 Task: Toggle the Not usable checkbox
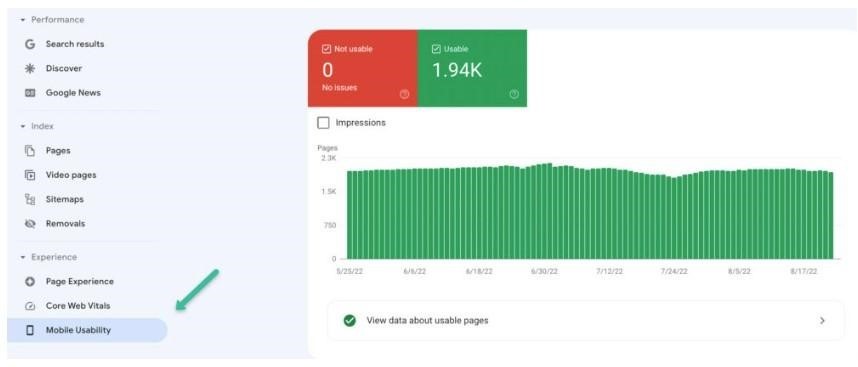tap(327, 49)
